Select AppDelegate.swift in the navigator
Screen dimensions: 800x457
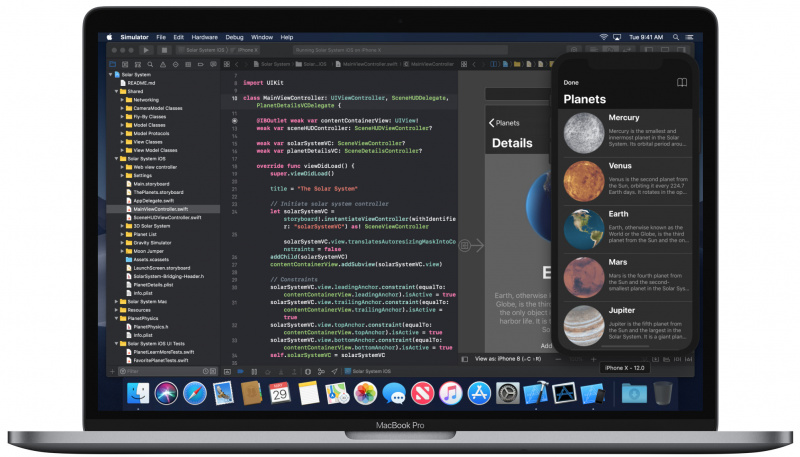click(150, 200)
